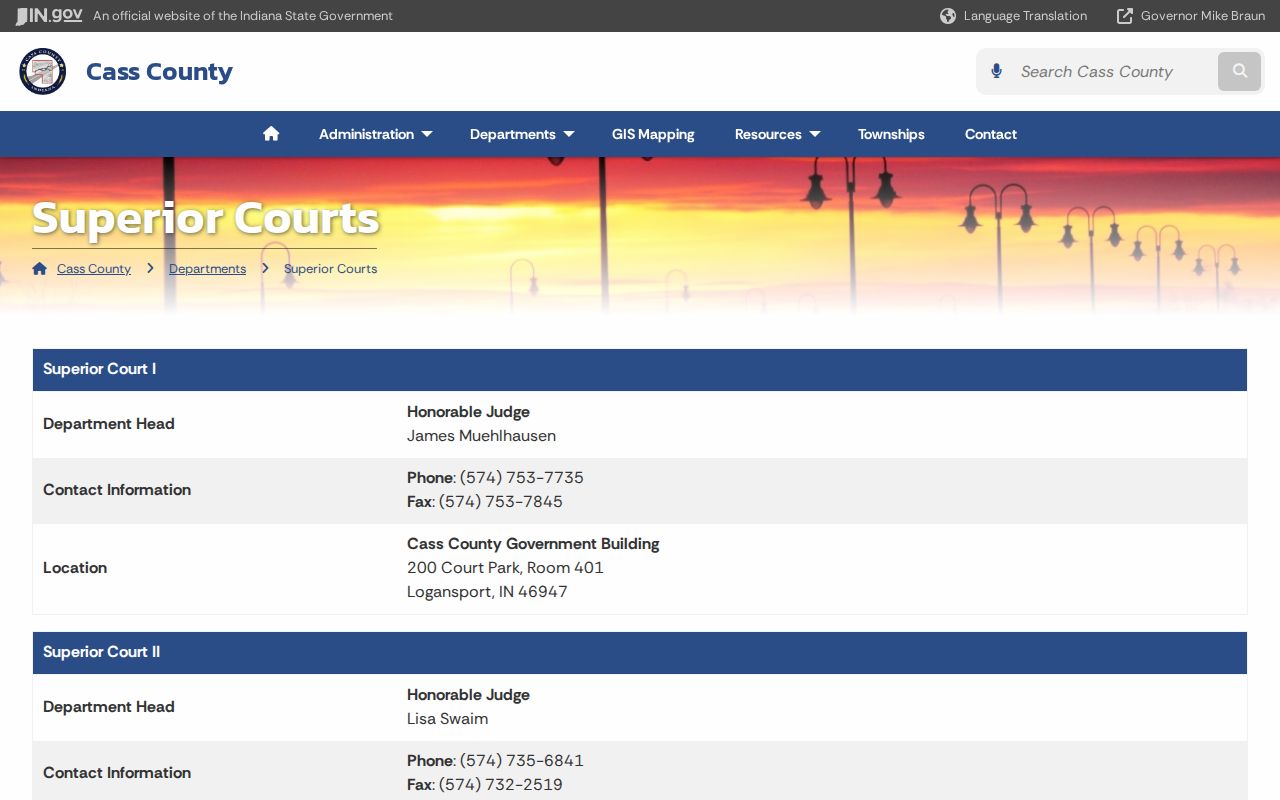Click the official Indiana website notice
The image size is (1280, 800).
coord(243,16)
